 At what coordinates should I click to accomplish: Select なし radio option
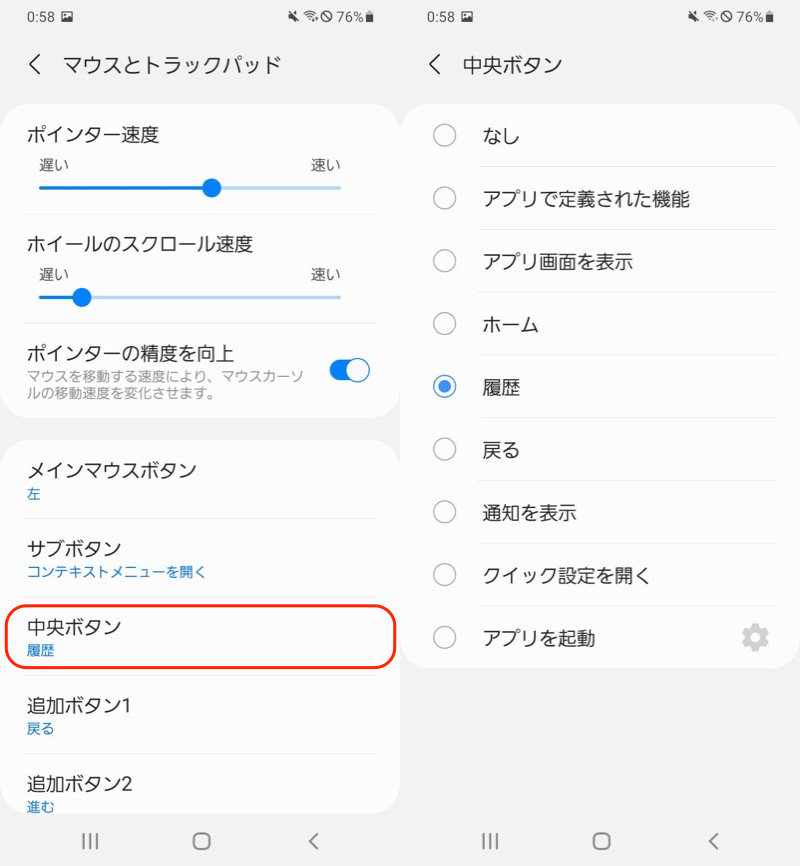click(x=445, y=136)
